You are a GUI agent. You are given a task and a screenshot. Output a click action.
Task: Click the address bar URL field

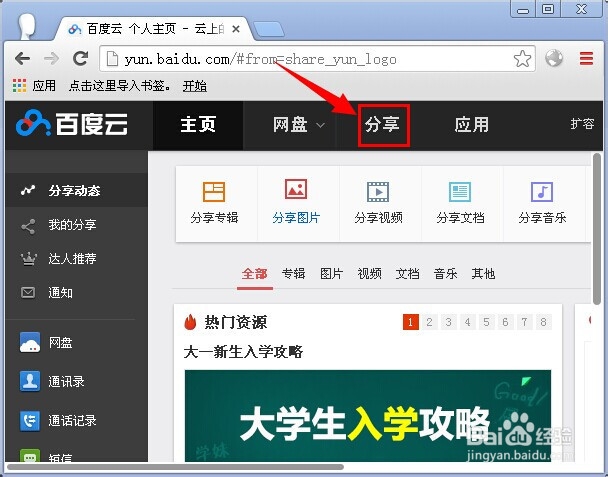[317, 59]
